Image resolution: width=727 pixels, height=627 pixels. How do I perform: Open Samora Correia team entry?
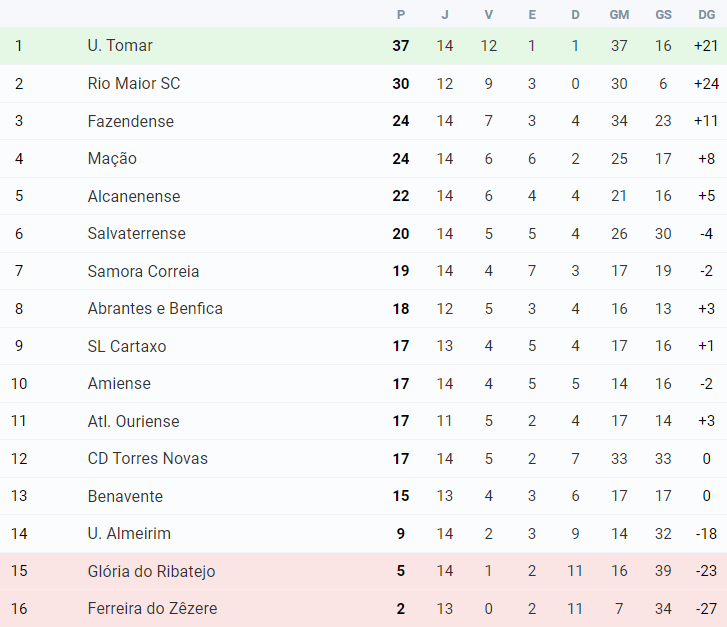pyautogui.click(x=143, y=271)
